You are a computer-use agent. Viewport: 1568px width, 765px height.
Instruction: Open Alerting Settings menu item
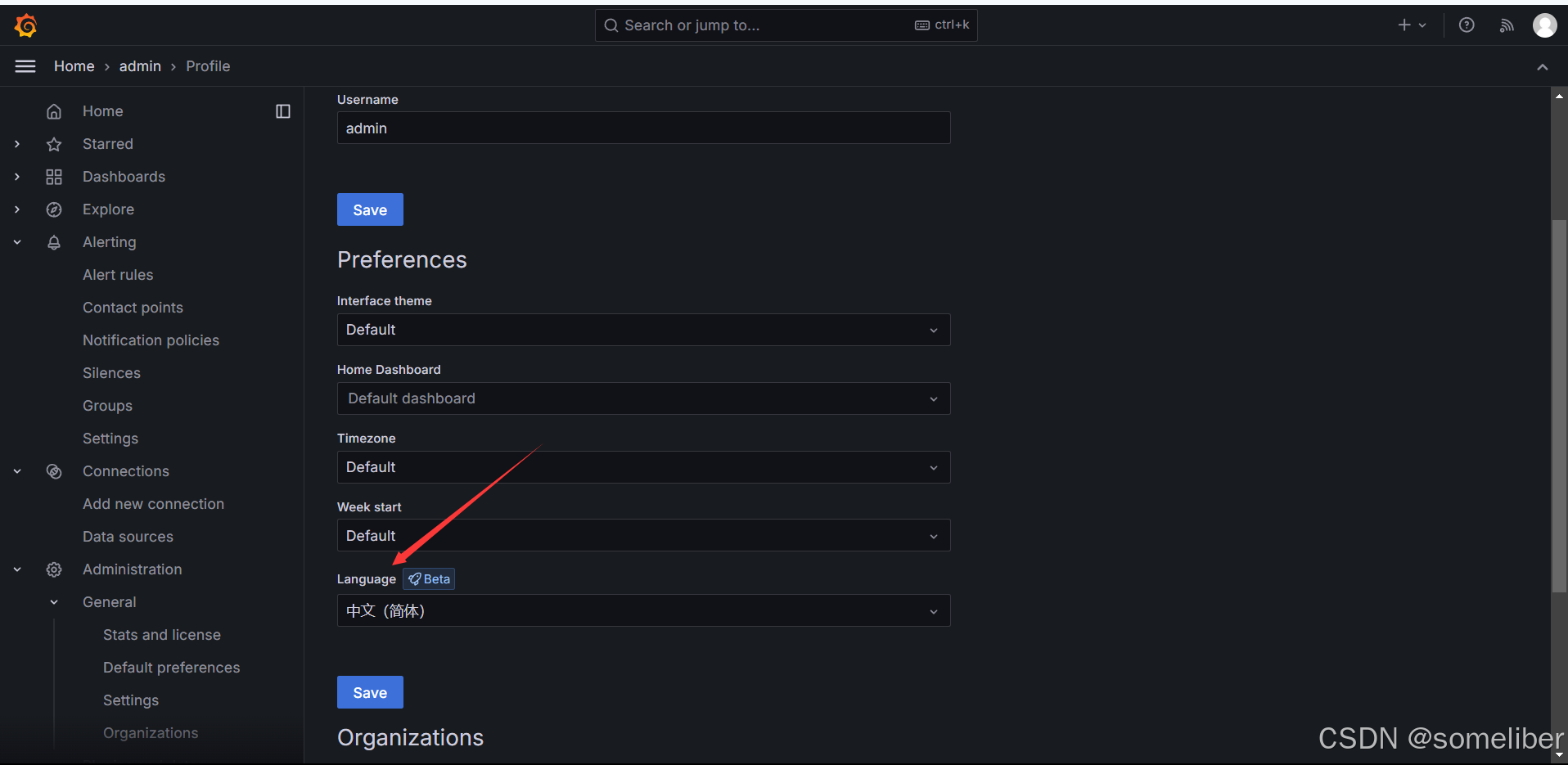click(x=110, y=439)
